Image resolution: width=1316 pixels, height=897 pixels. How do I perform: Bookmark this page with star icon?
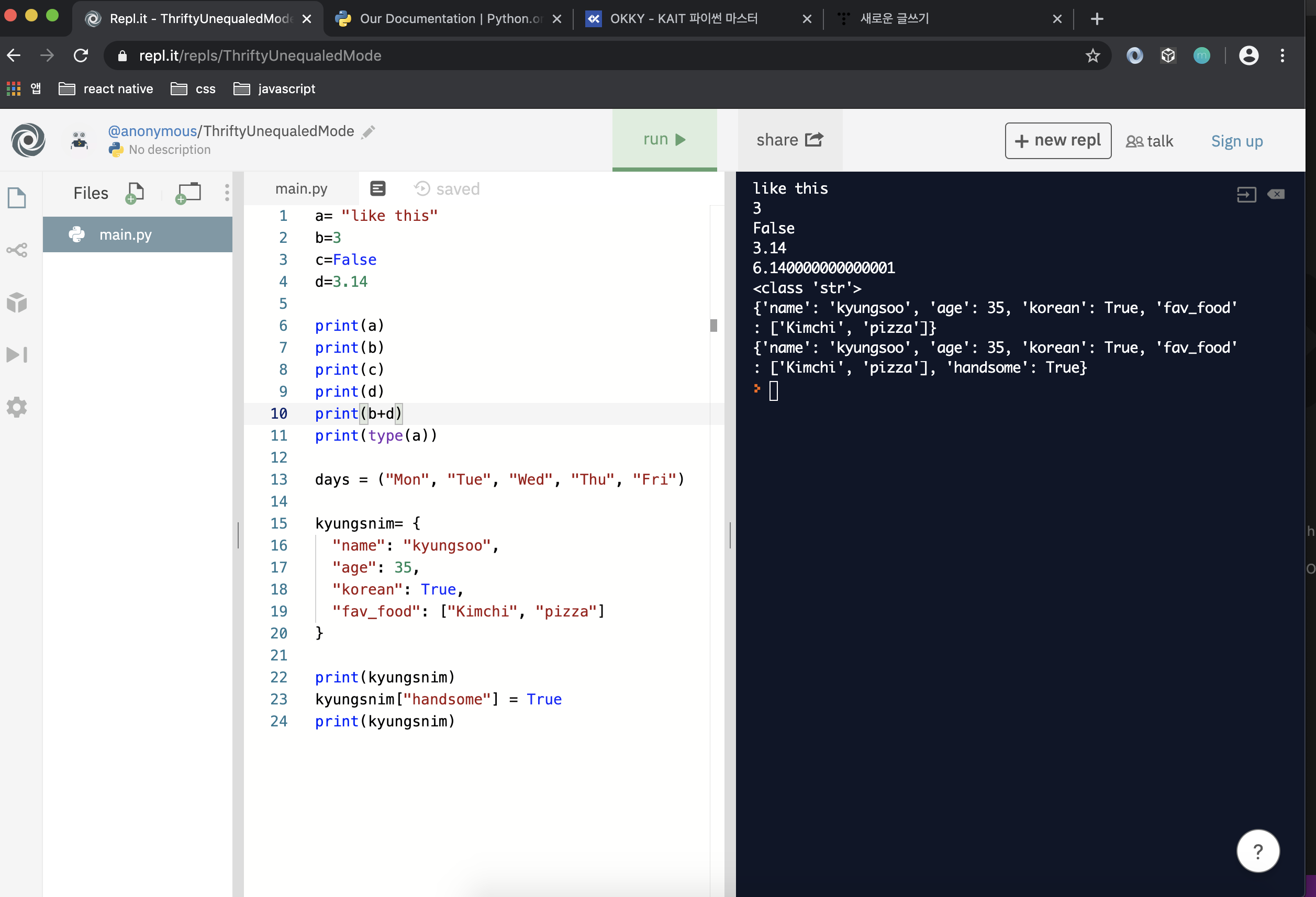(1092, 55)
